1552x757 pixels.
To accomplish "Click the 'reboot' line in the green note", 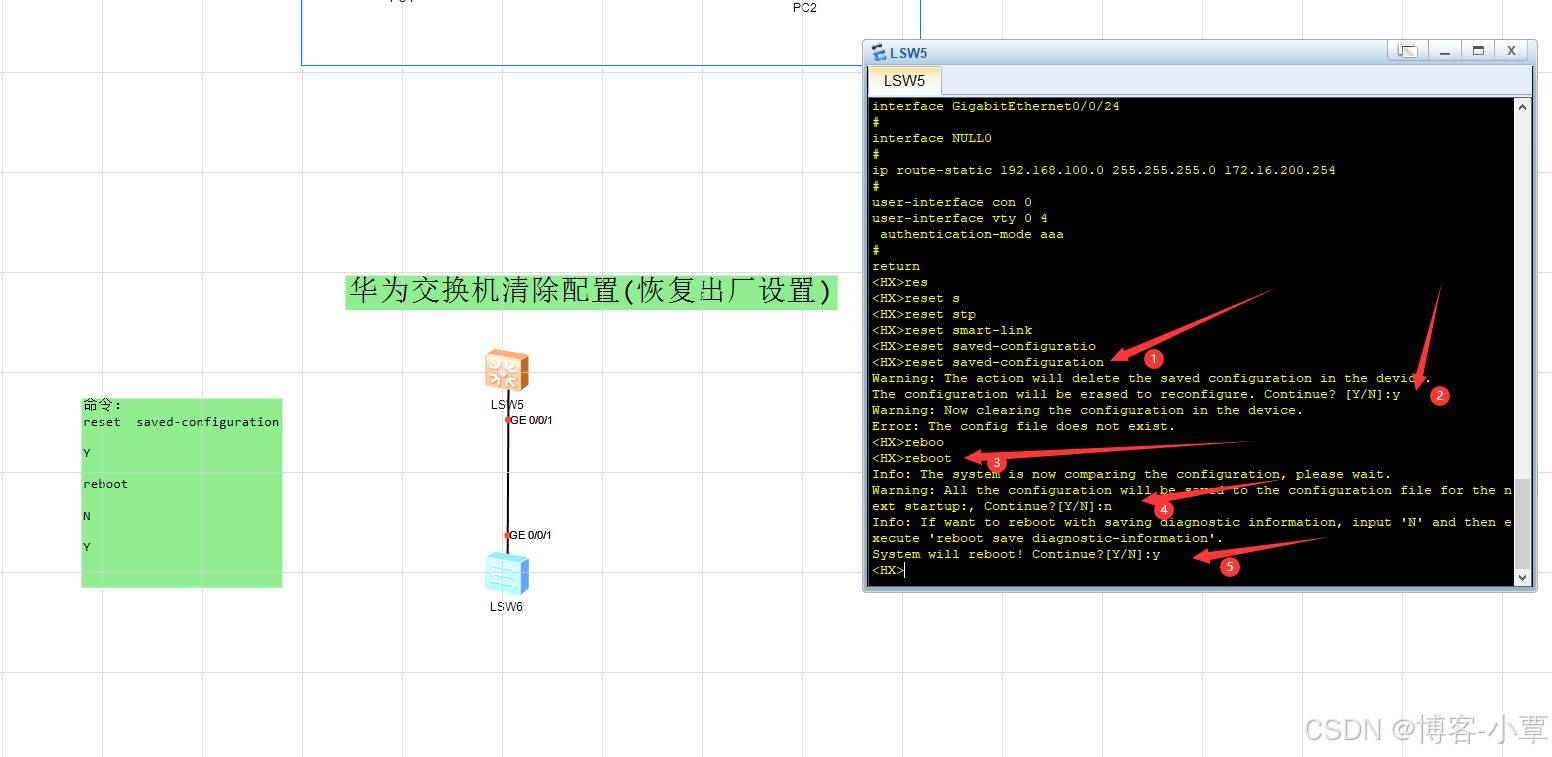I will tap(105, 484).
